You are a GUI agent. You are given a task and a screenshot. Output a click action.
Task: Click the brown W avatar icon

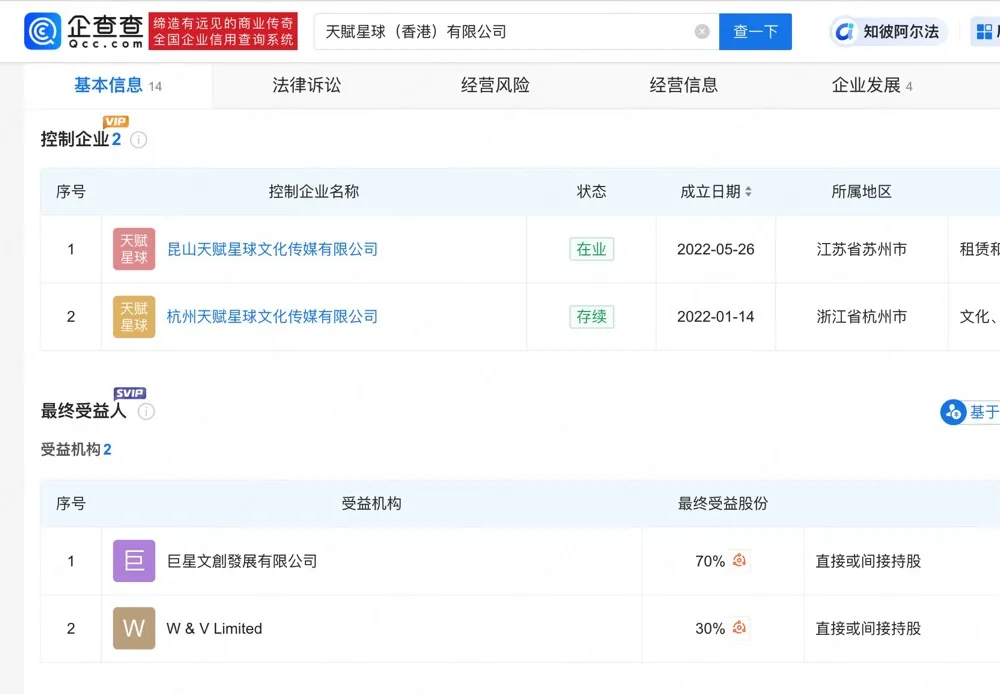pos(134,628)
